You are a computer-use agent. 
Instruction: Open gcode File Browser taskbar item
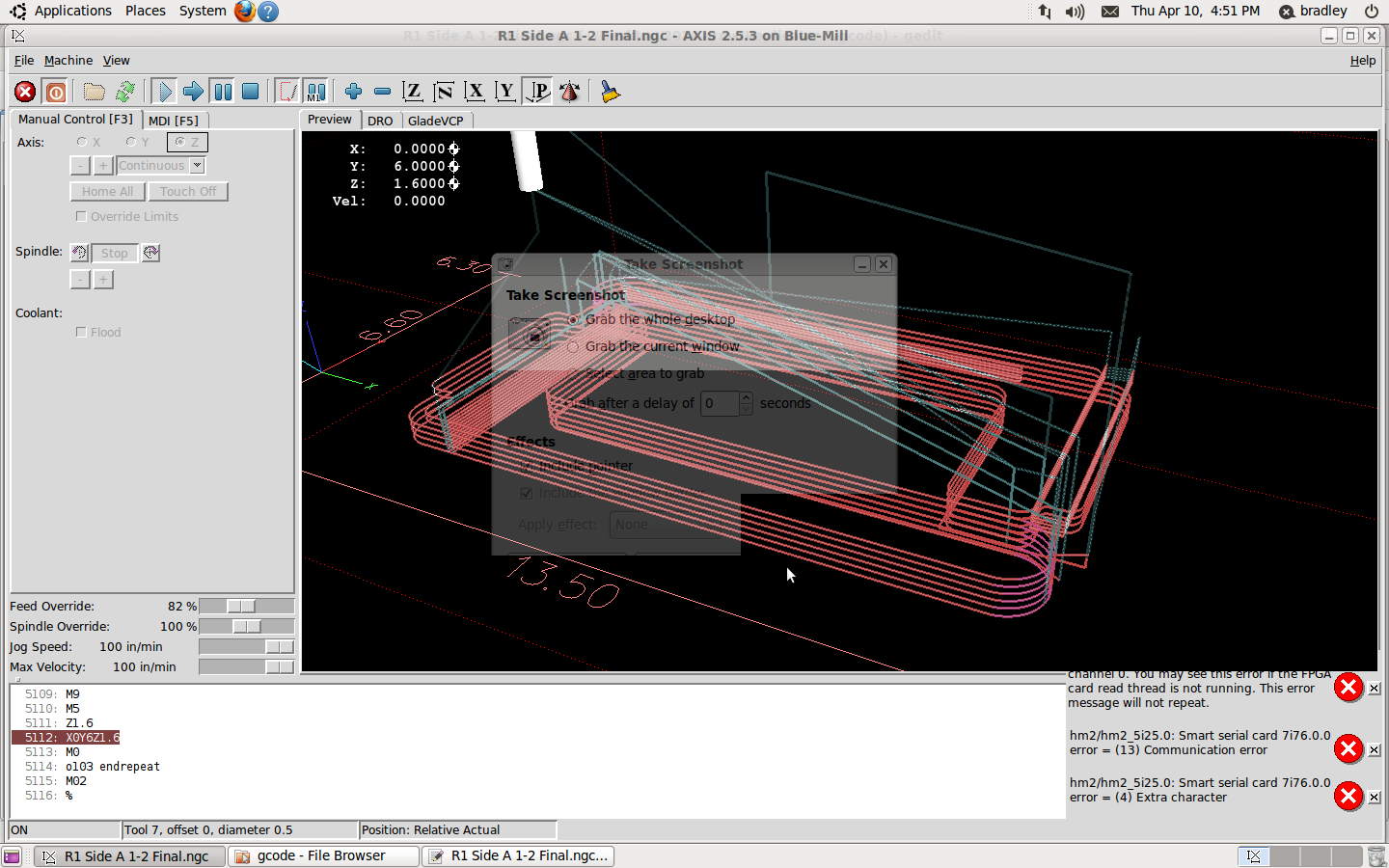point(323,855)
